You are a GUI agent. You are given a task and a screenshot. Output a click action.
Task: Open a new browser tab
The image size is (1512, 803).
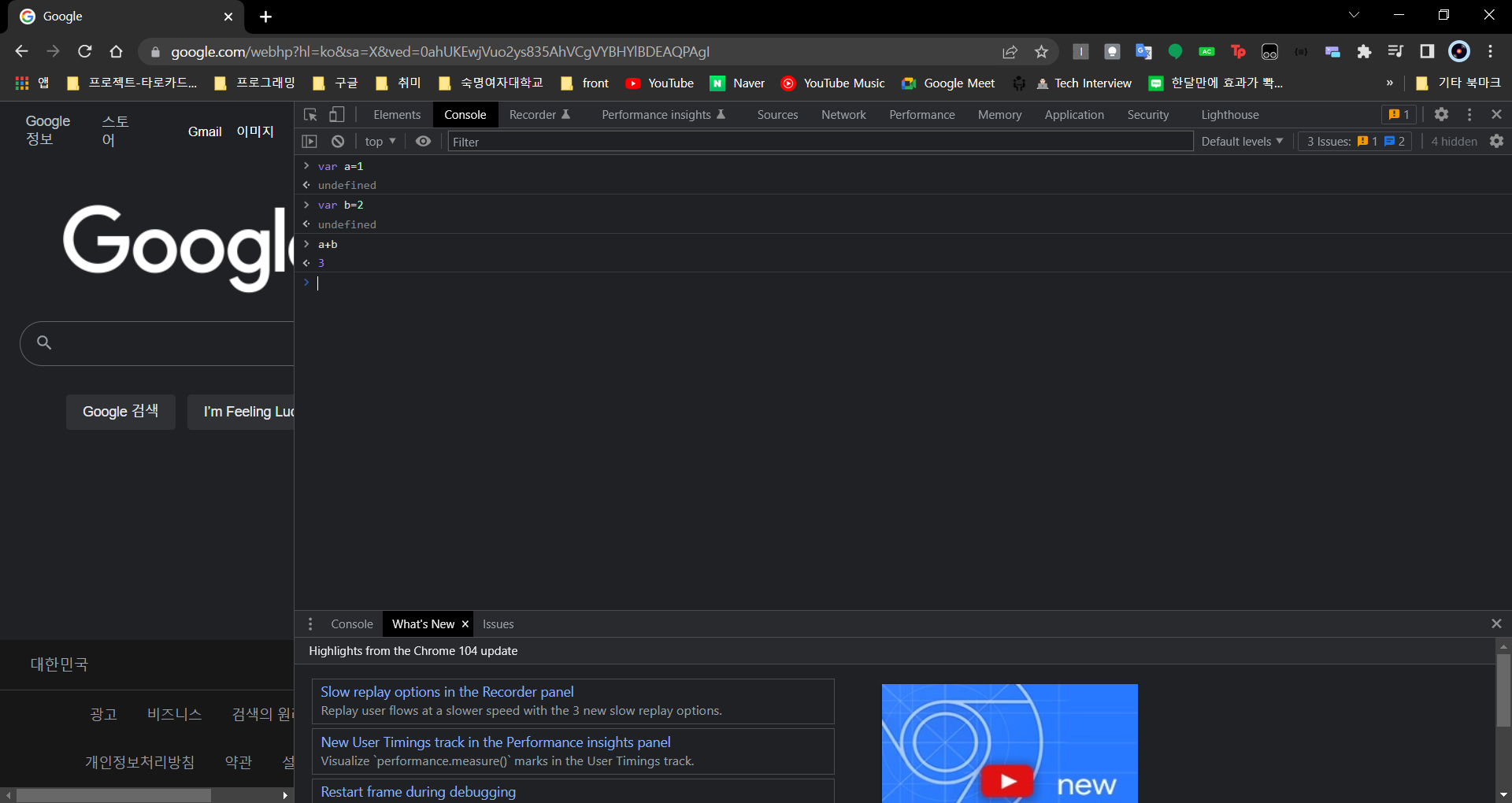(x=266, y=17)
